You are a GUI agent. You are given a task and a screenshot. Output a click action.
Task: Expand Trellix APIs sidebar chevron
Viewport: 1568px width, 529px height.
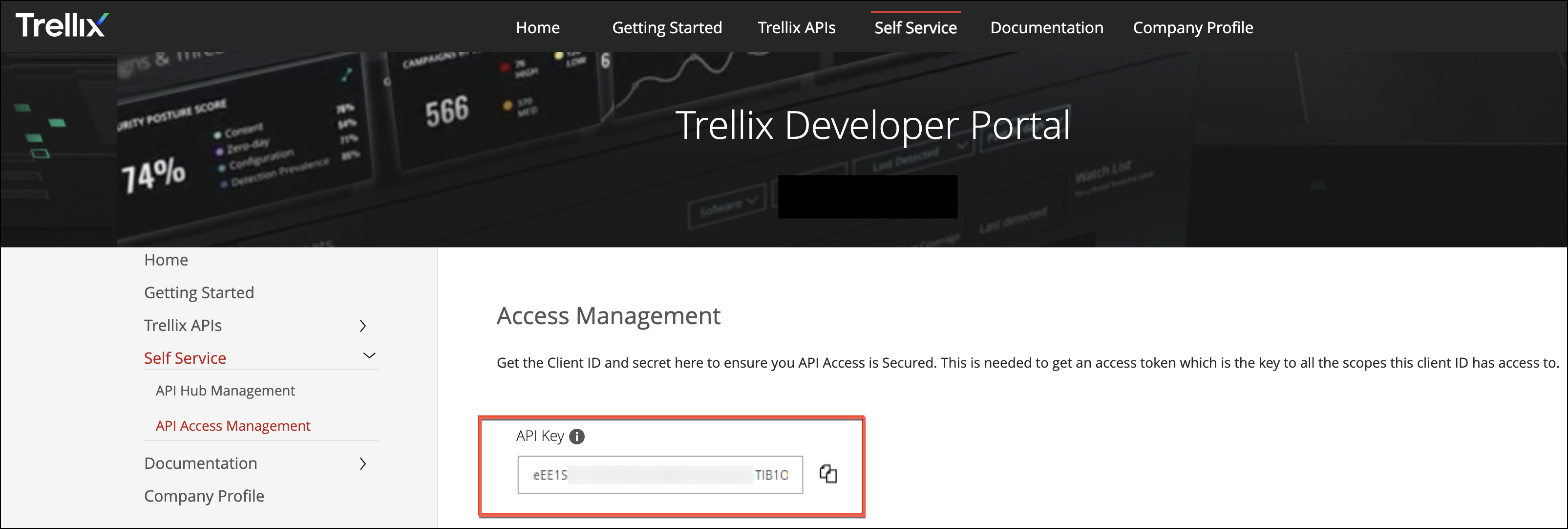363,326
